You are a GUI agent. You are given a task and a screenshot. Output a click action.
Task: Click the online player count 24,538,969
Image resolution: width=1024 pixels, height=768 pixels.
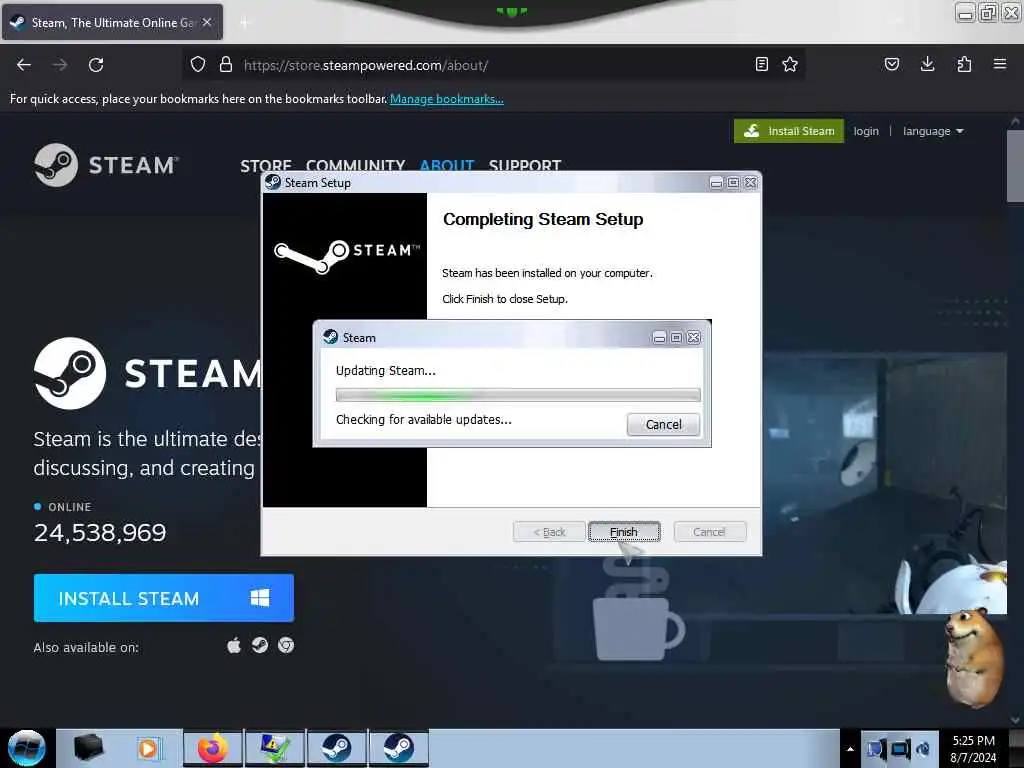(100, 533)
